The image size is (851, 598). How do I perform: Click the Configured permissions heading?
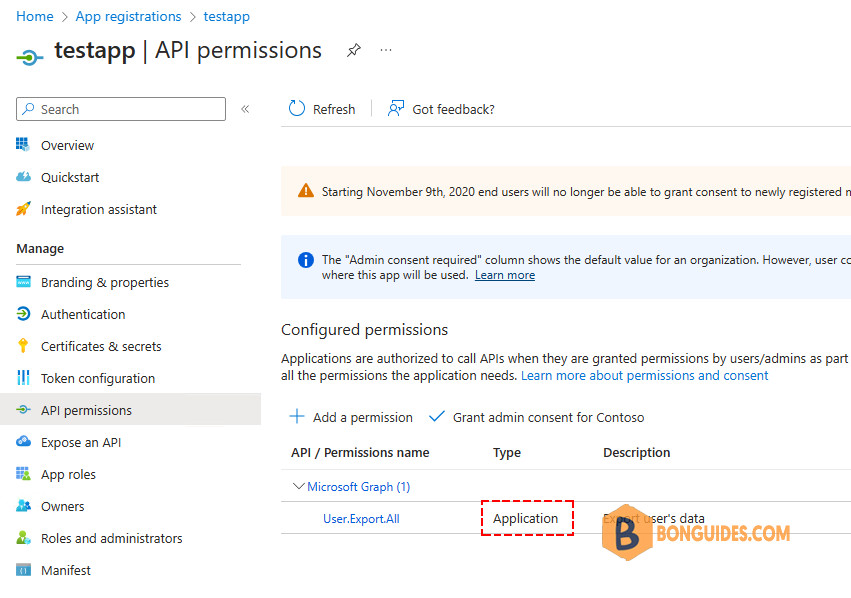(364, 330)
